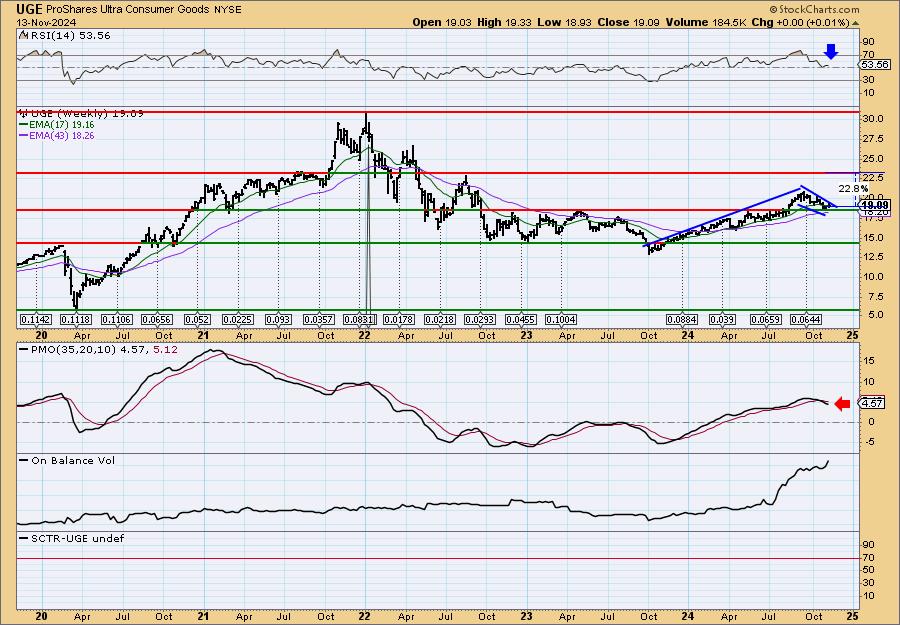Click the RSI 53.56 value tag on right axis
This screenshot has width=900, height=625.
pos(875,64)
